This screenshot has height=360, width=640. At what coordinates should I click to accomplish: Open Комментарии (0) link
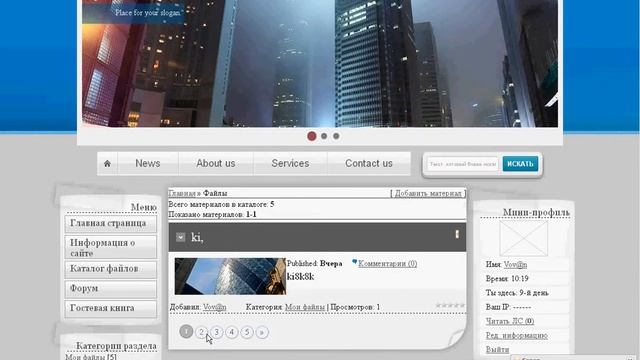pyautogui.click(x=387, y=264)
